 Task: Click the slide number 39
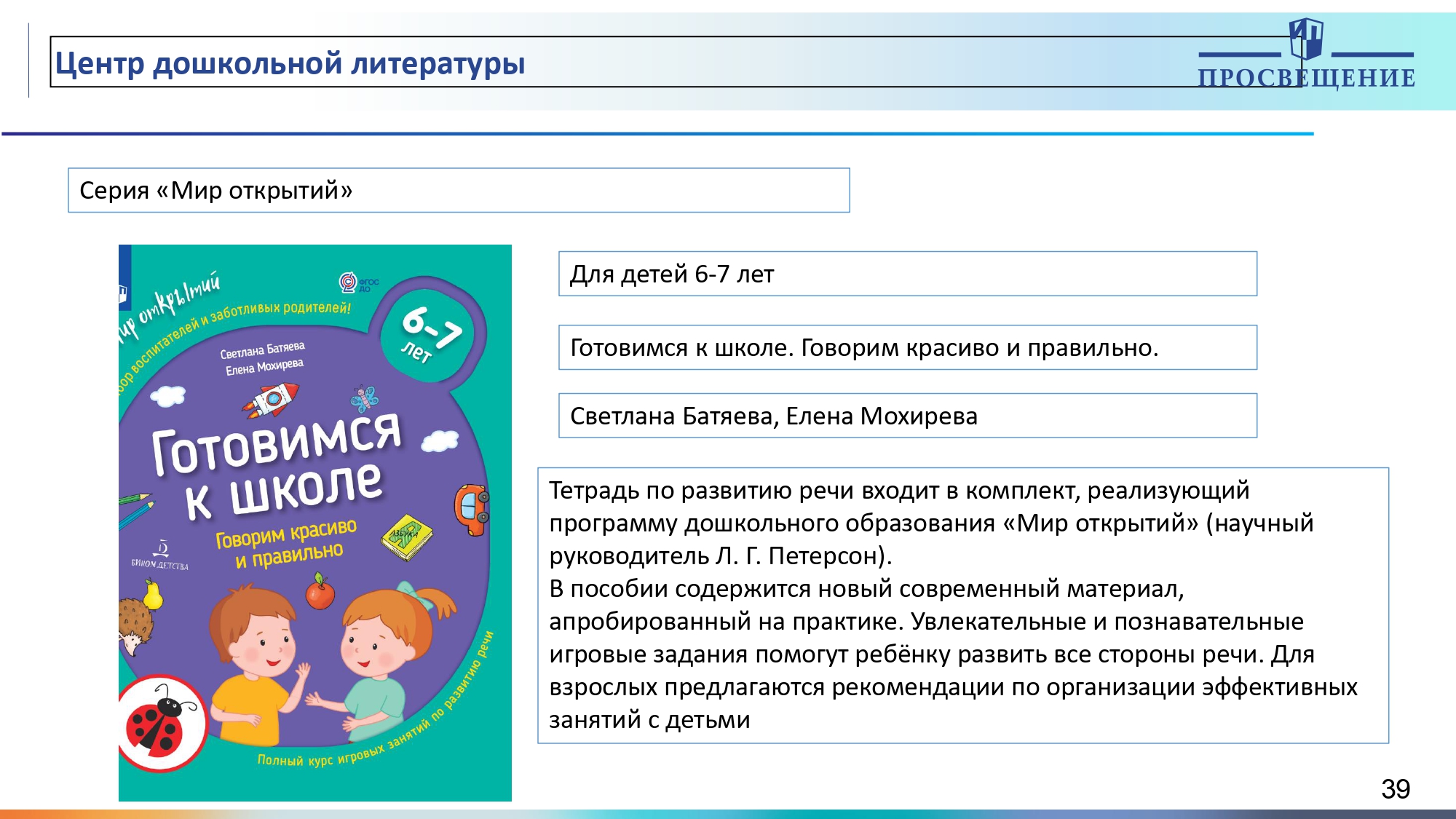pos(1396,789)
